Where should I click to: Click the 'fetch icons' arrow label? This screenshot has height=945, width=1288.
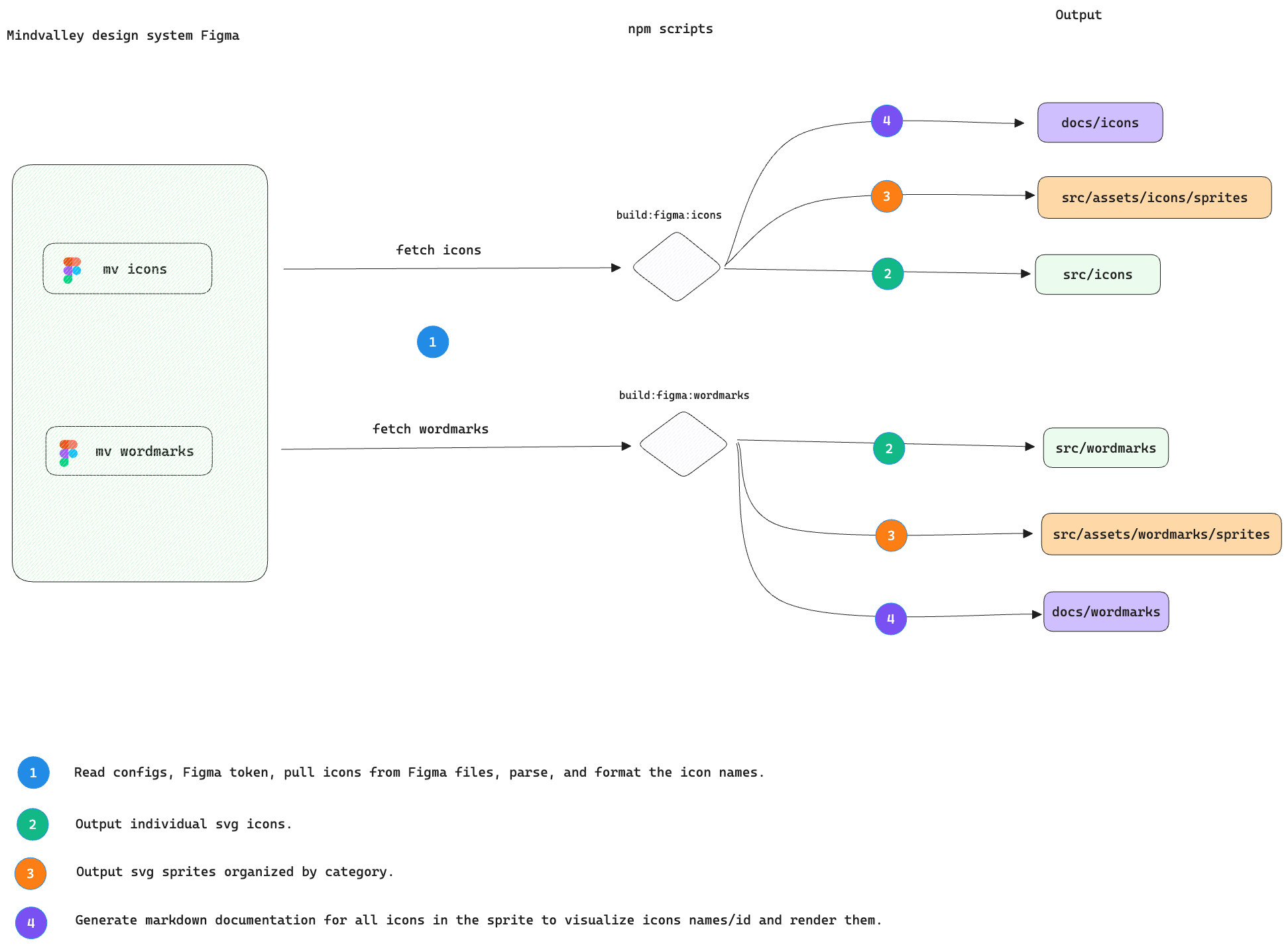pyautogui.click(x=439, y=250)
